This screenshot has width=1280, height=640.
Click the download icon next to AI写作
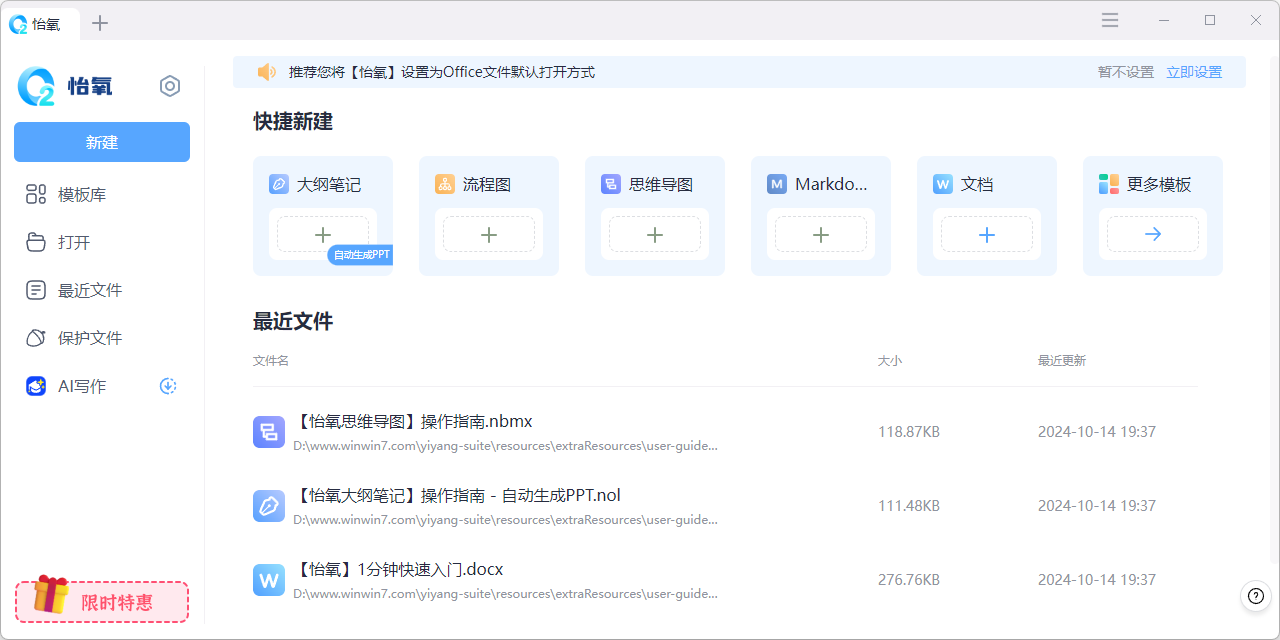(168, 386)
